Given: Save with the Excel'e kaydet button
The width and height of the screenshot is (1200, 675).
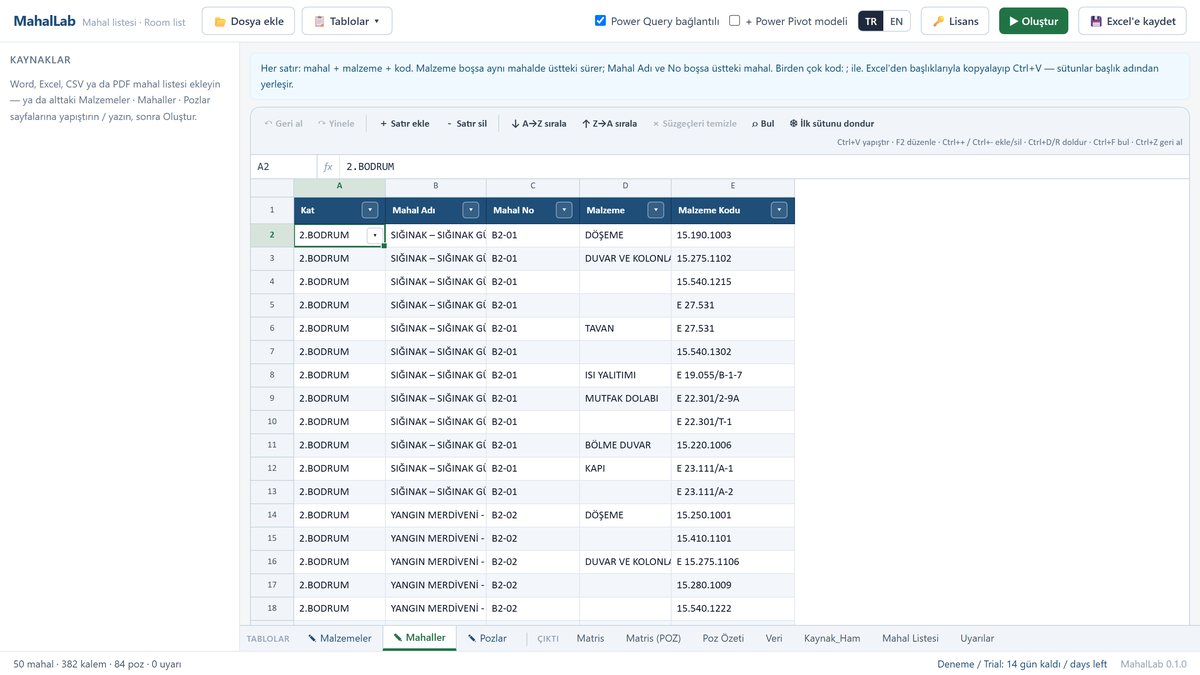Looking at the screenshot, I should [x=1133, y=21].
